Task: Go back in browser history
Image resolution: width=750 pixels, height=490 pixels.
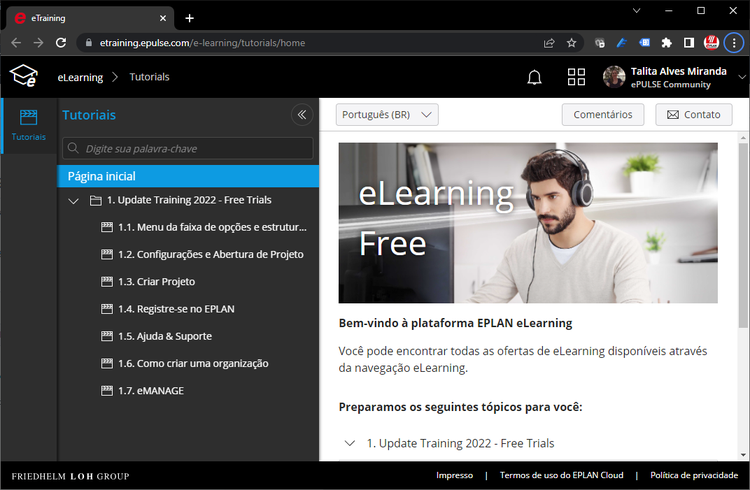Action: [16, 43]
